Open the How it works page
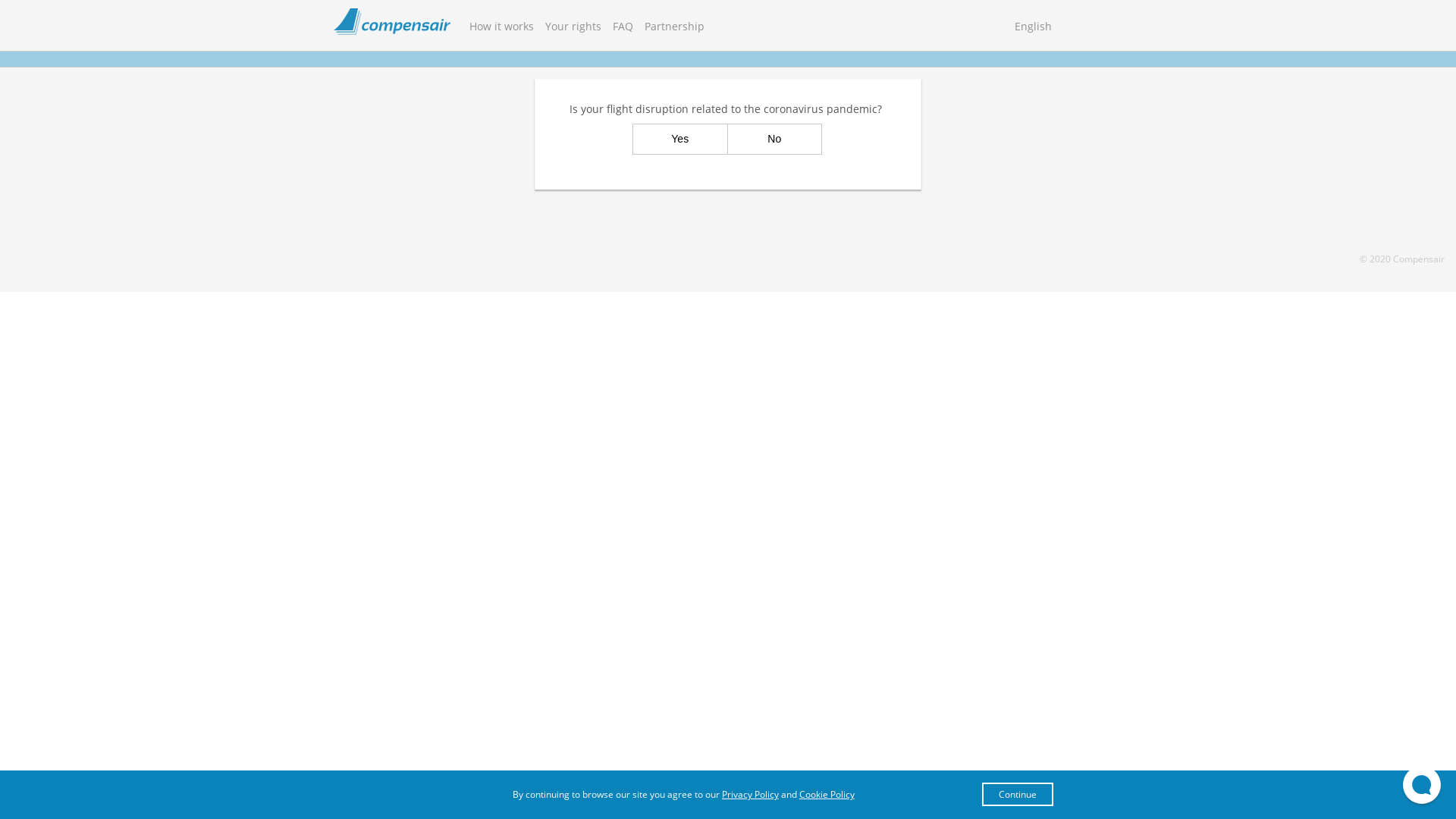 (501, 27)
